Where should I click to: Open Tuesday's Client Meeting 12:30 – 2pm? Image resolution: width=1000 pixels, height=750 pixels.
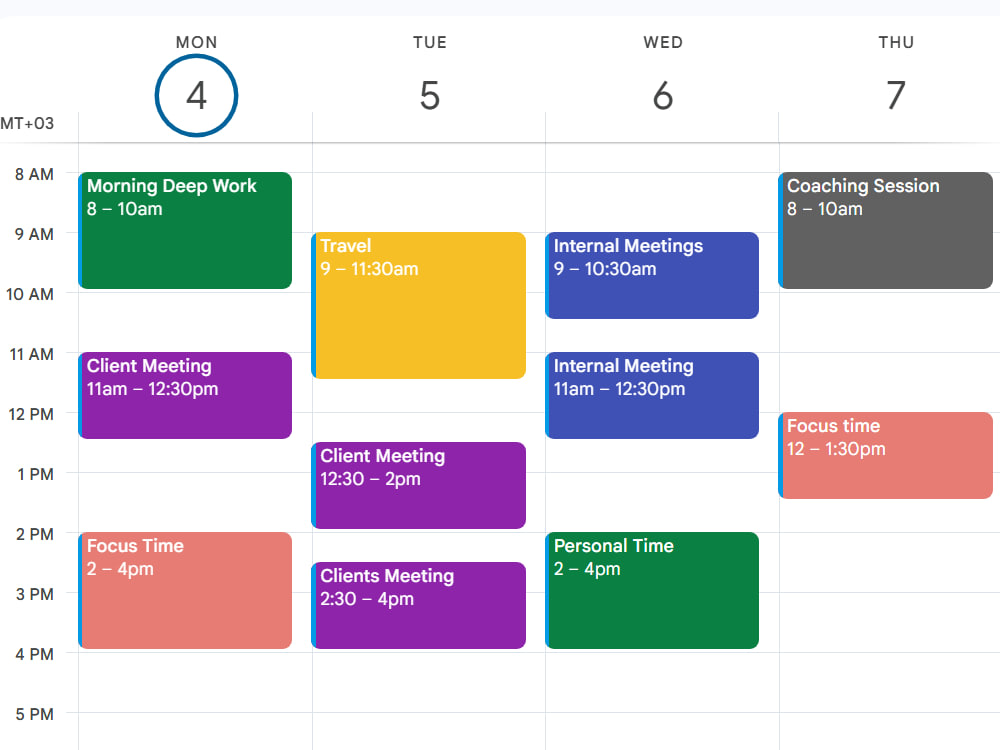pyautogui.click(x=418, y=485)
